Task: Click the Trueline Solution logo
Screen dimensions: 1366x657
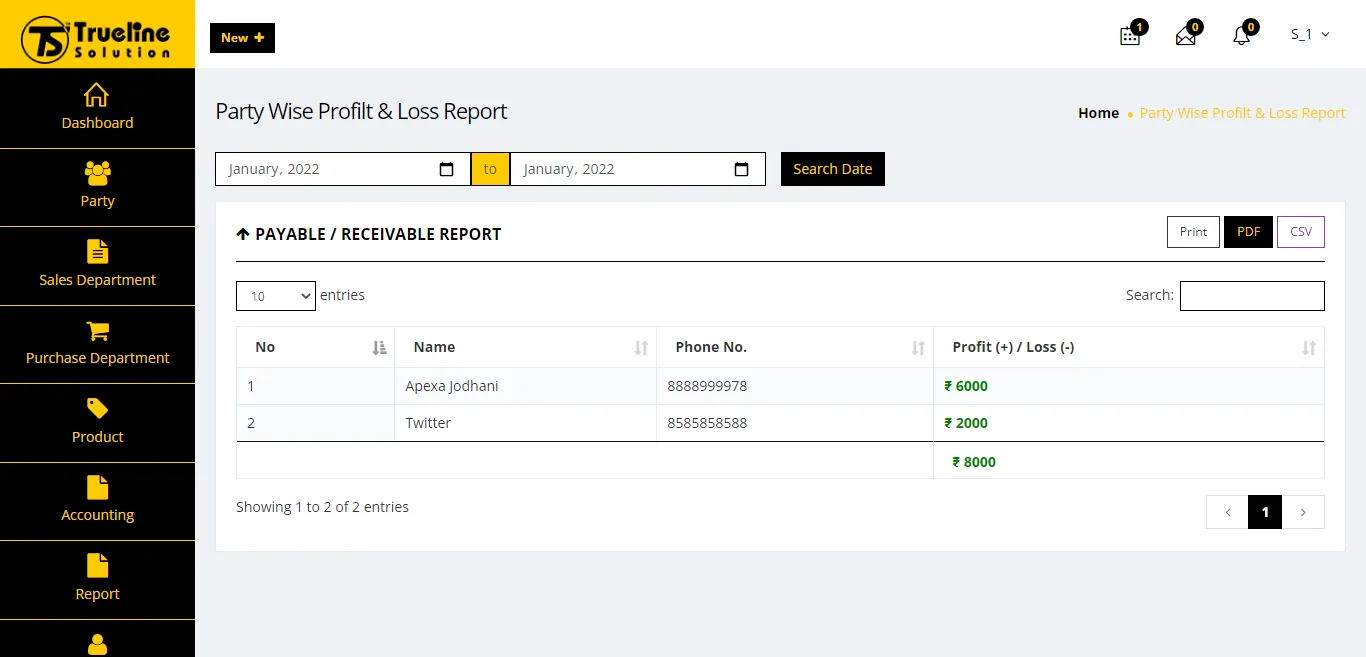Action: point(97,39)
